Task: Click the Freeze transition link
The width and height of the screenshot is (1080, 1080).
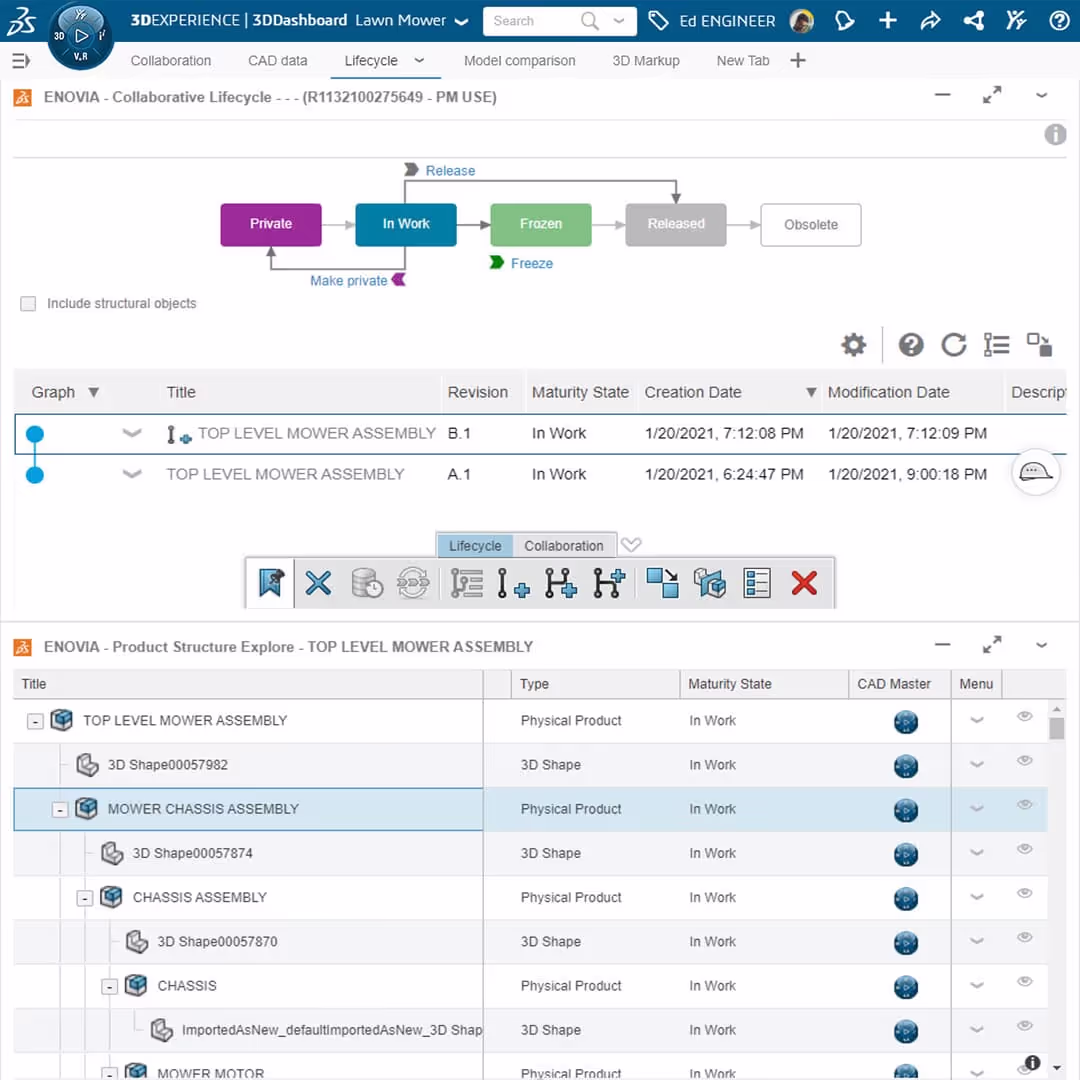Action: (532, 263)
